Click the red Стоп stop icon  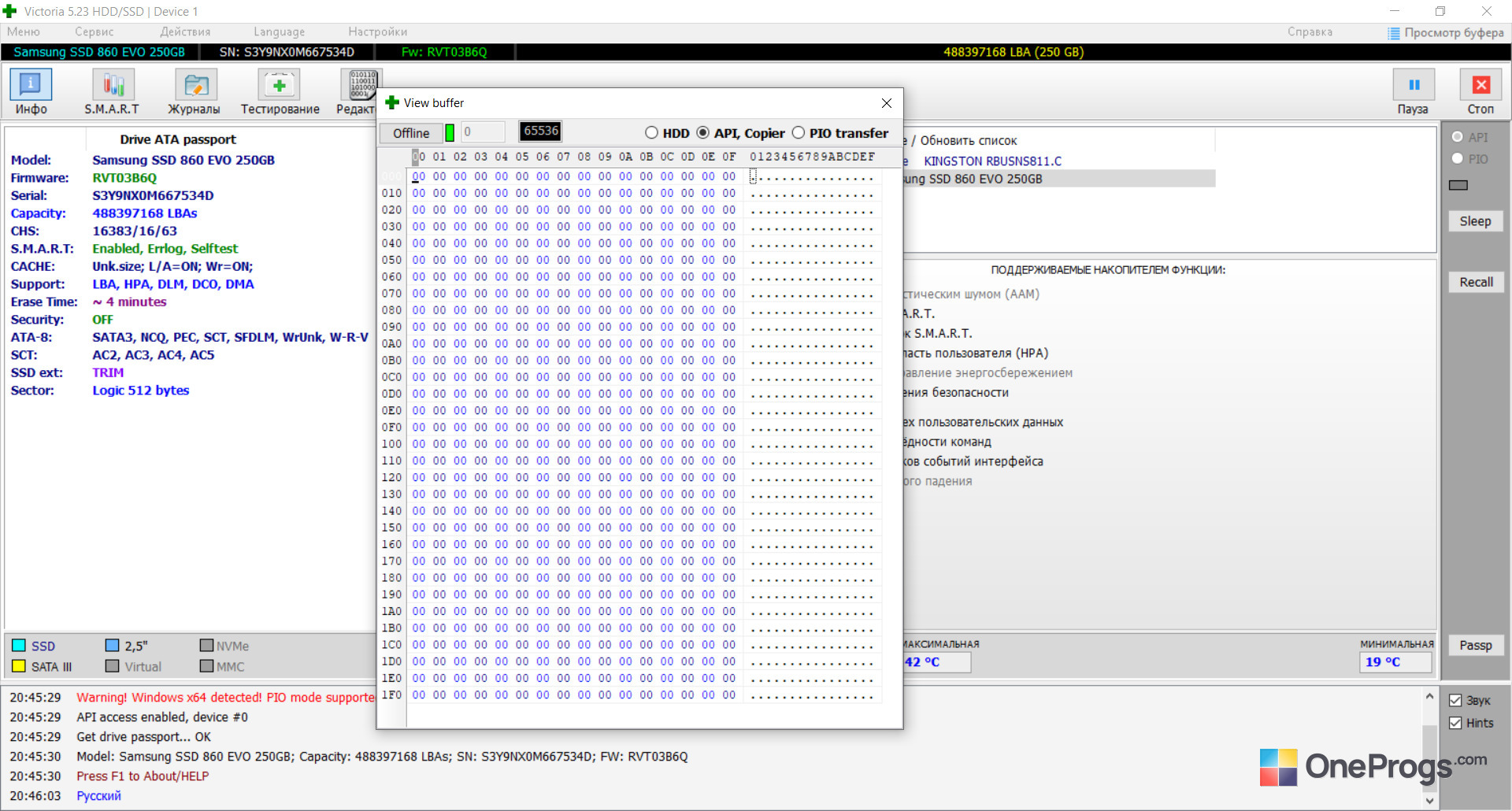(x=1480, y=84)
